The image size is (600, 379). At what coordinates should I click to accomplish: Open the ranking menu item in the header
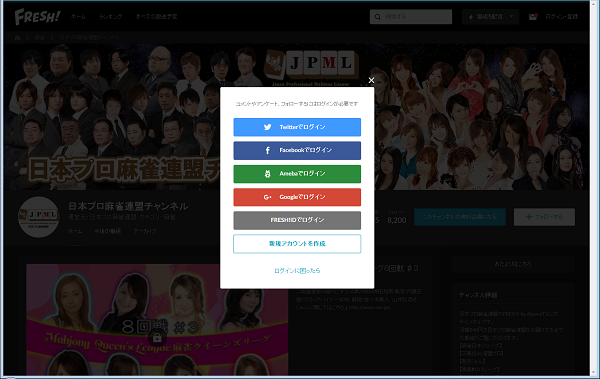(111, 17)
